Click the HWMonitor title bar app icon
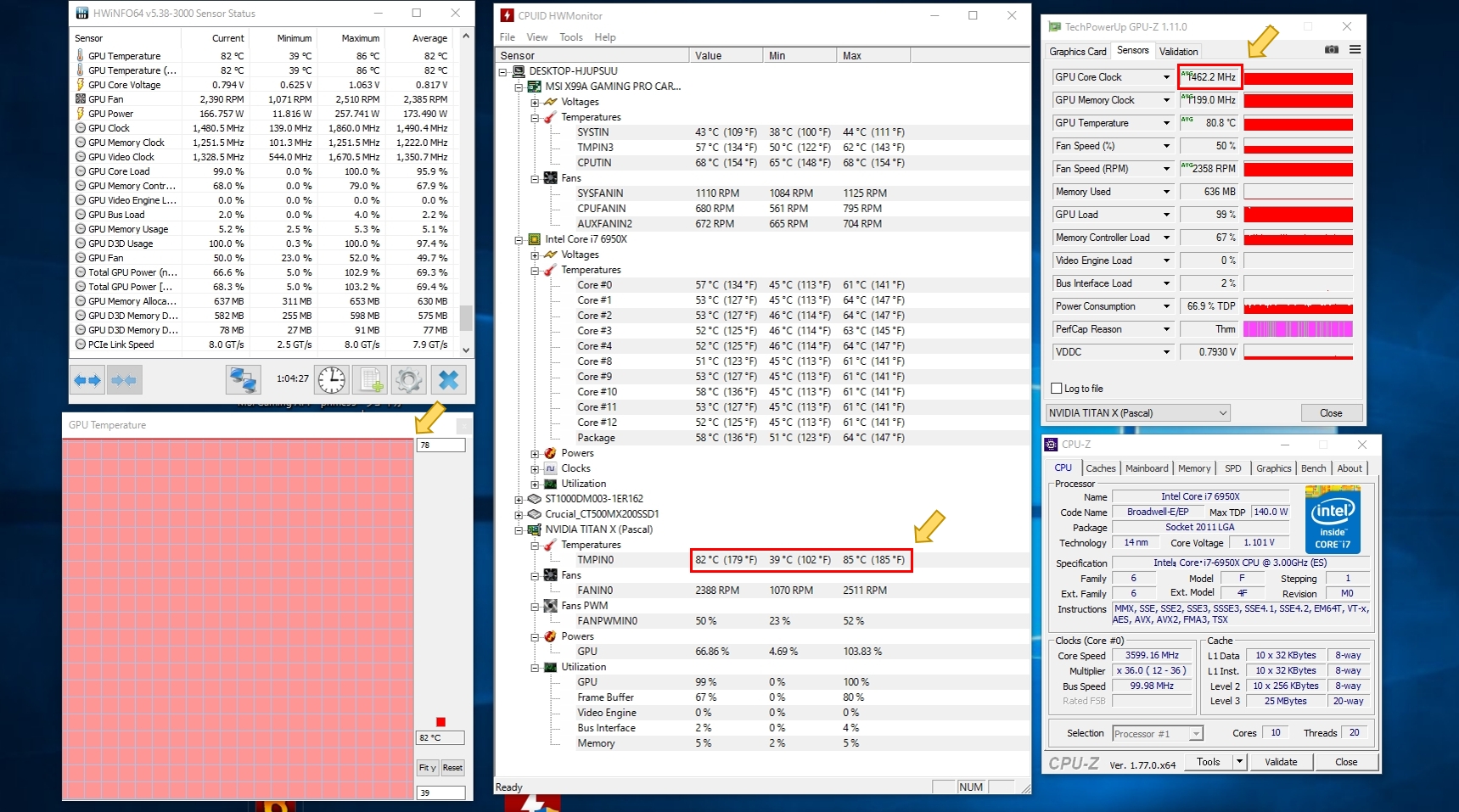1459x812 pixels. (507, 15)
